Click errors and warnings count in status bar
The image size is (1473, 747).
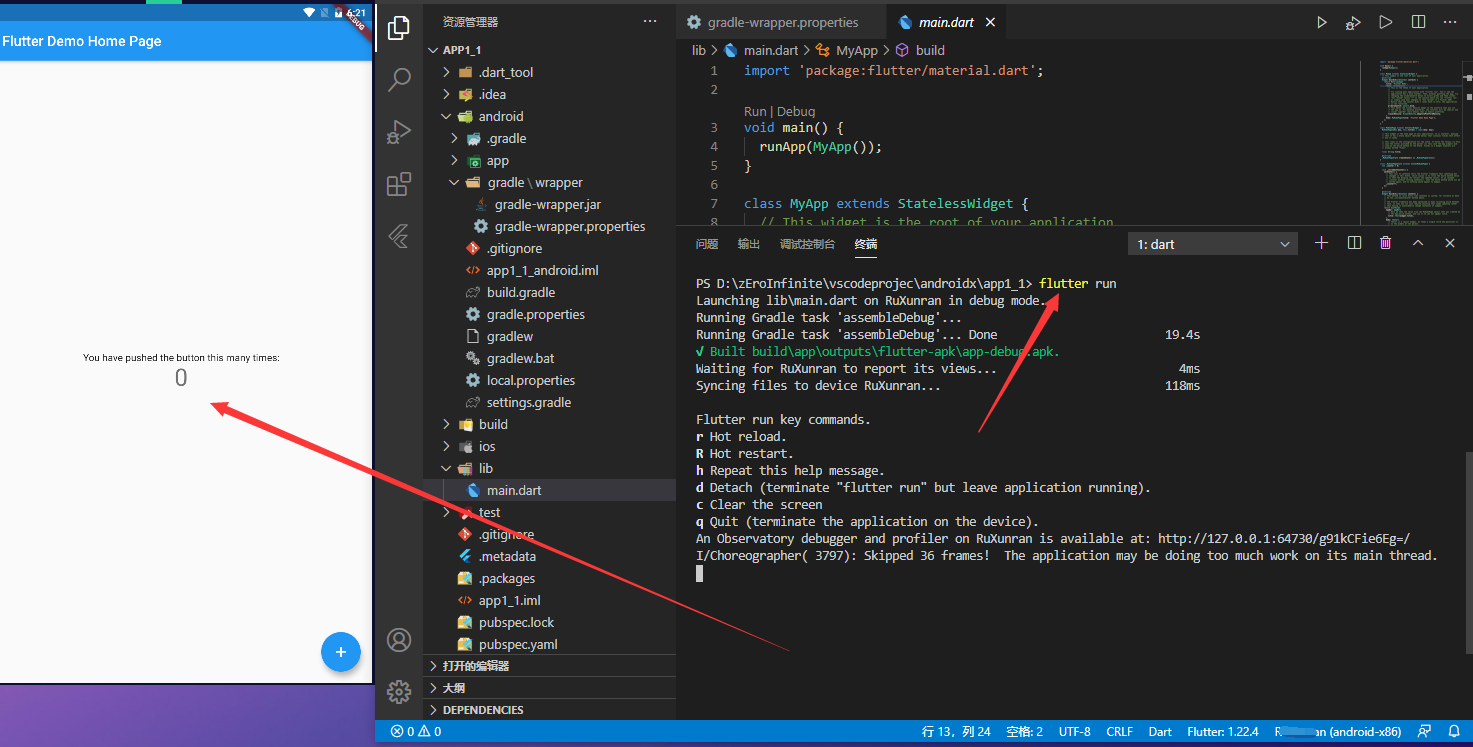click(416, 732)
